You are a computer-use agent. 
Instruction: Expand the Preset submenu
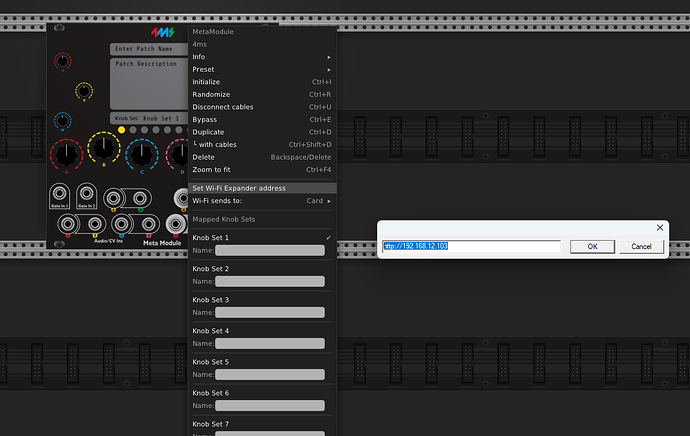pyautogui.click(x=262, y=70)
